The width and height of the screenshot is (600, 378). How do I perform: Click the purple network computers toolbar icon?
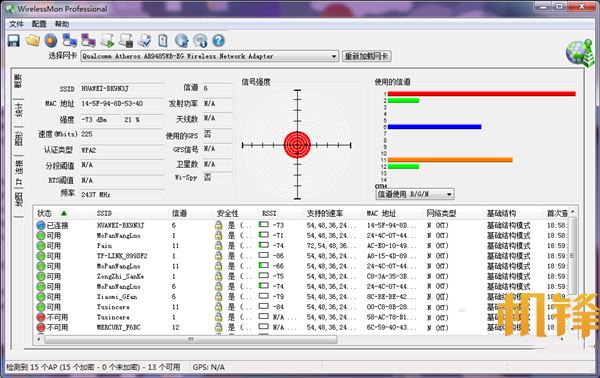(88, 41)
